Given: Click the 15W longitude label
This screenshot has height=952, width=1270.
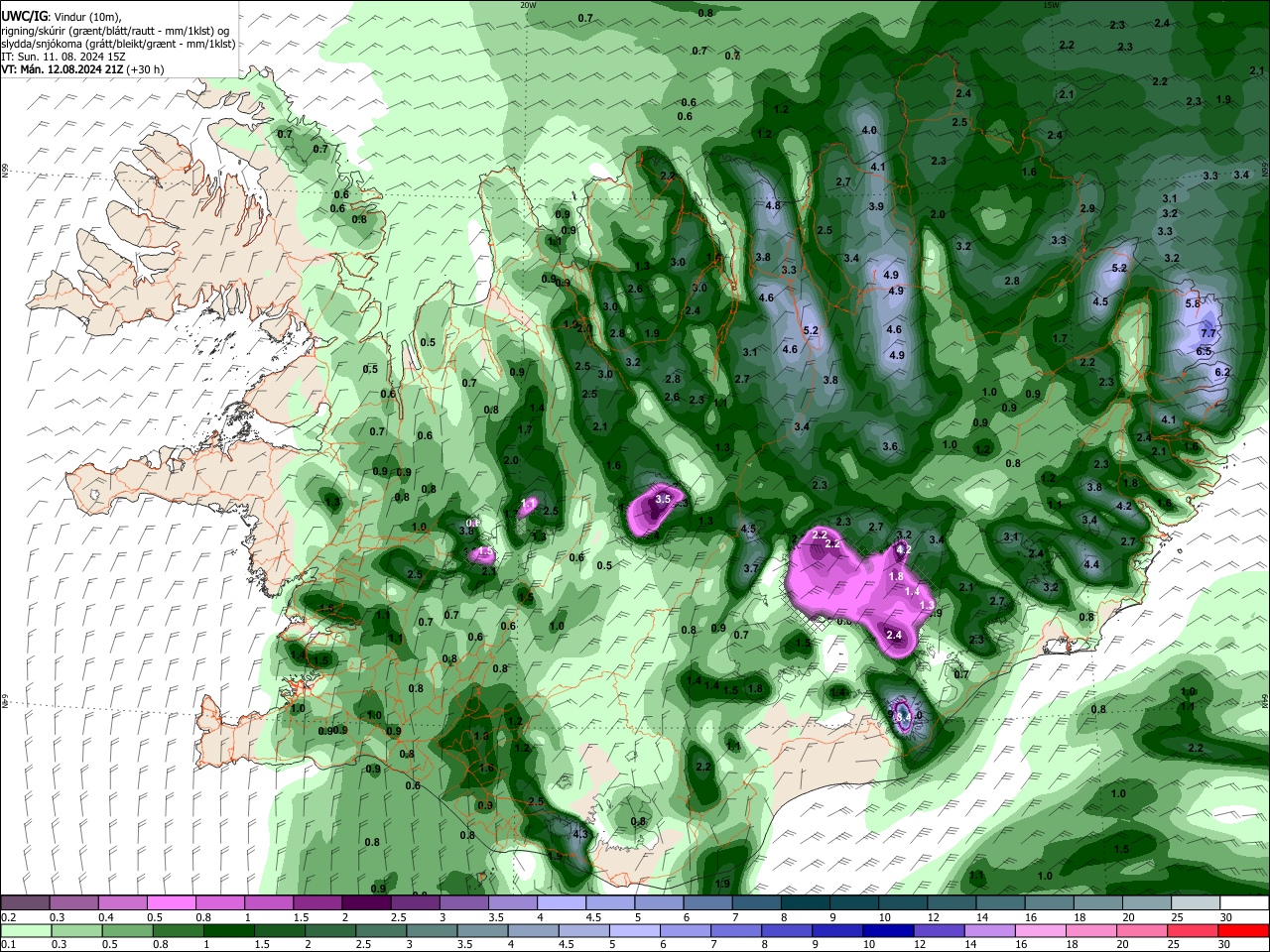Looking at the screenshot, I should pyautogui.click(x=1052, y=4).
